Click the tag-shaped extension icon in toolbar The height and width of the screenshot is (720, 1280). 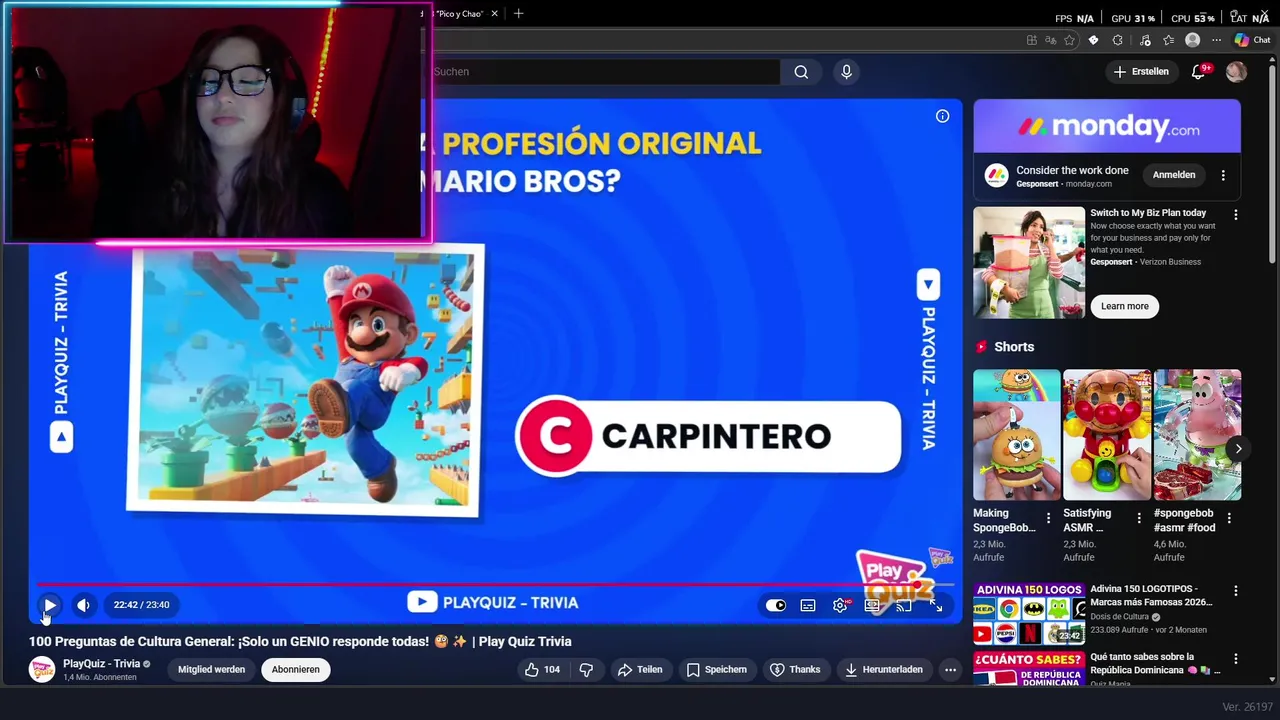point(1093,40)
